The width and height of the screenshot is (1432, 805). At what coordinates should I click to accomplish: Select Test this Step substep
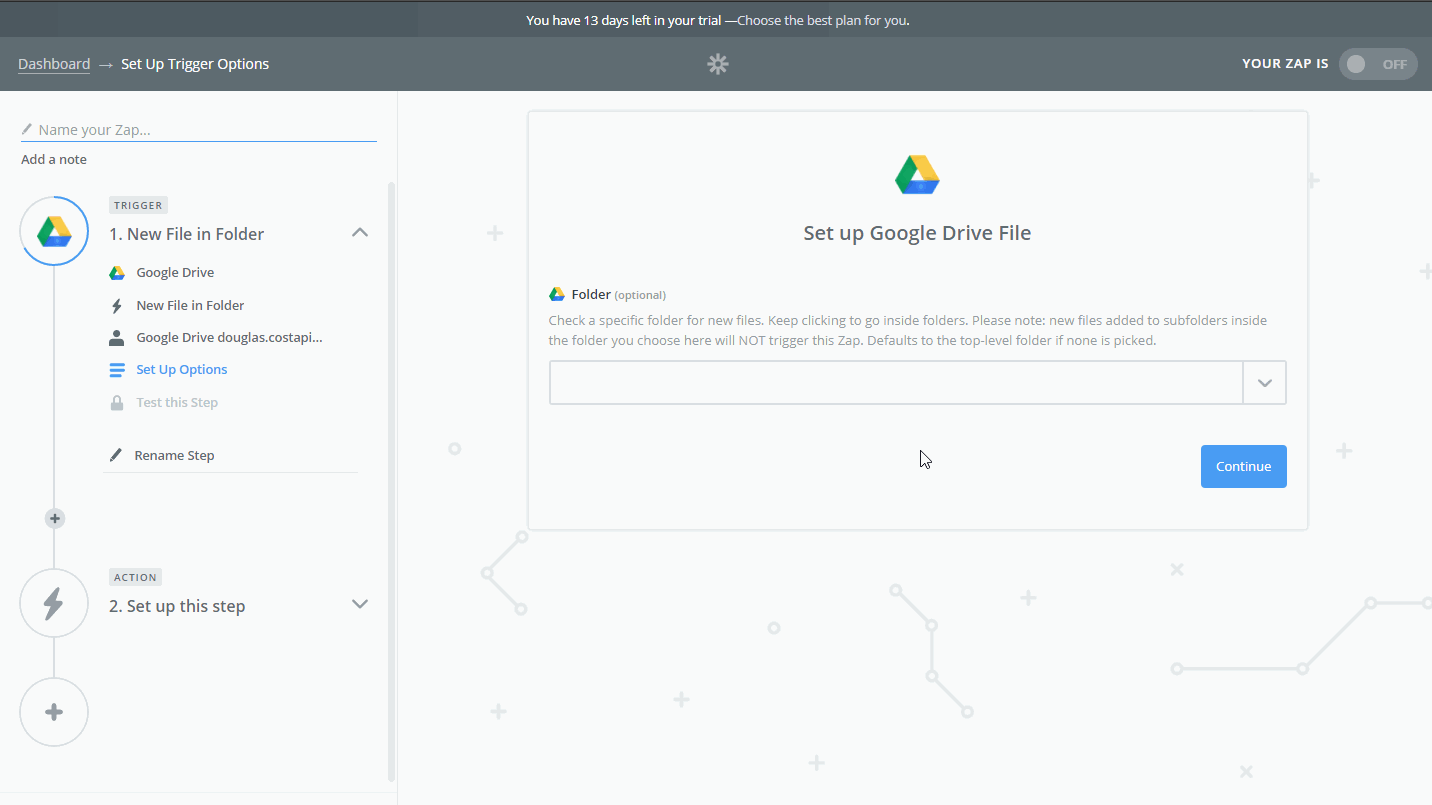coord(177,403)
